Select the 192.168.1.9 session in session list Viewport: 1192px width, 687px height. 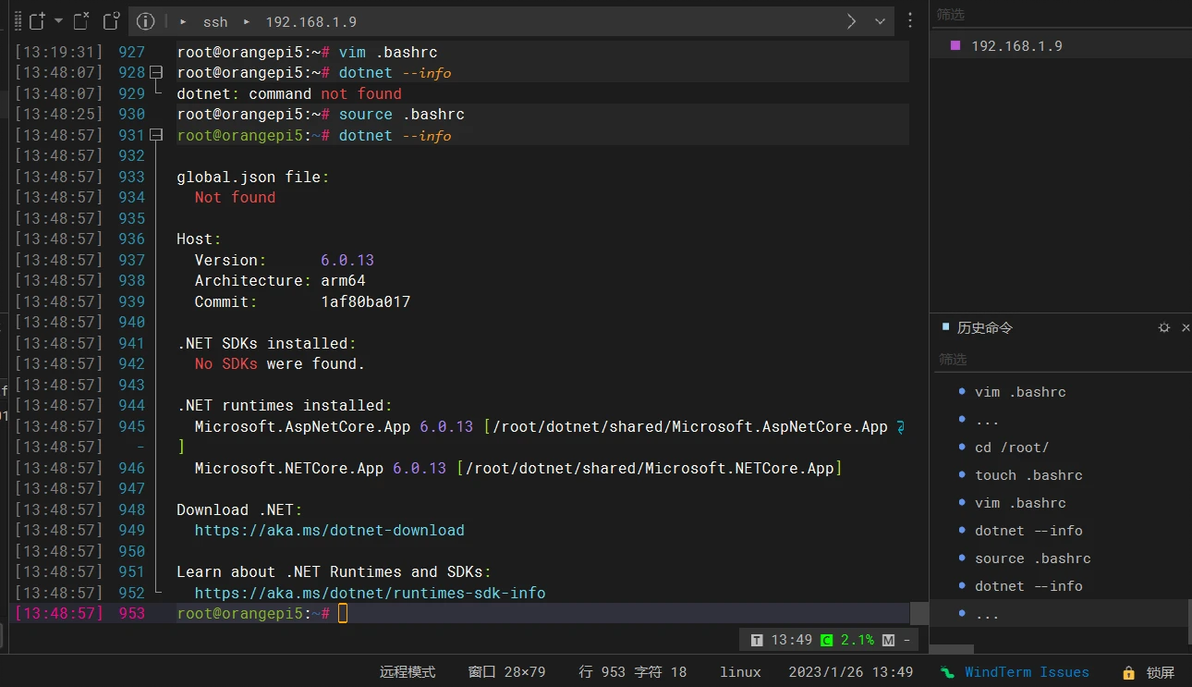point(1016,46)
